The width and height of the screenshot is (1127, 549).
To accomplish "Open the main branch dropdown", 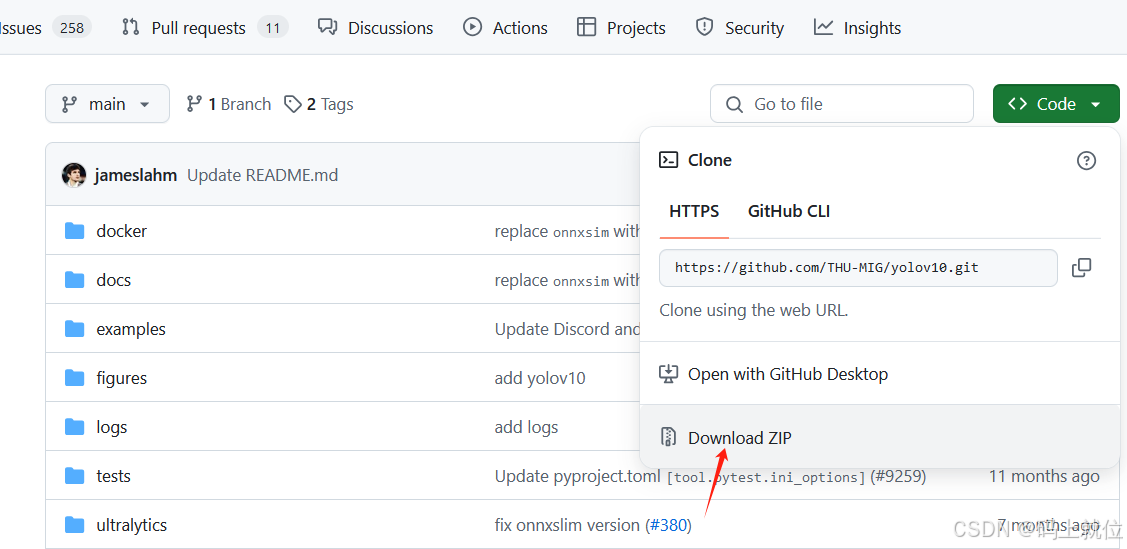I will click(108, 104).
